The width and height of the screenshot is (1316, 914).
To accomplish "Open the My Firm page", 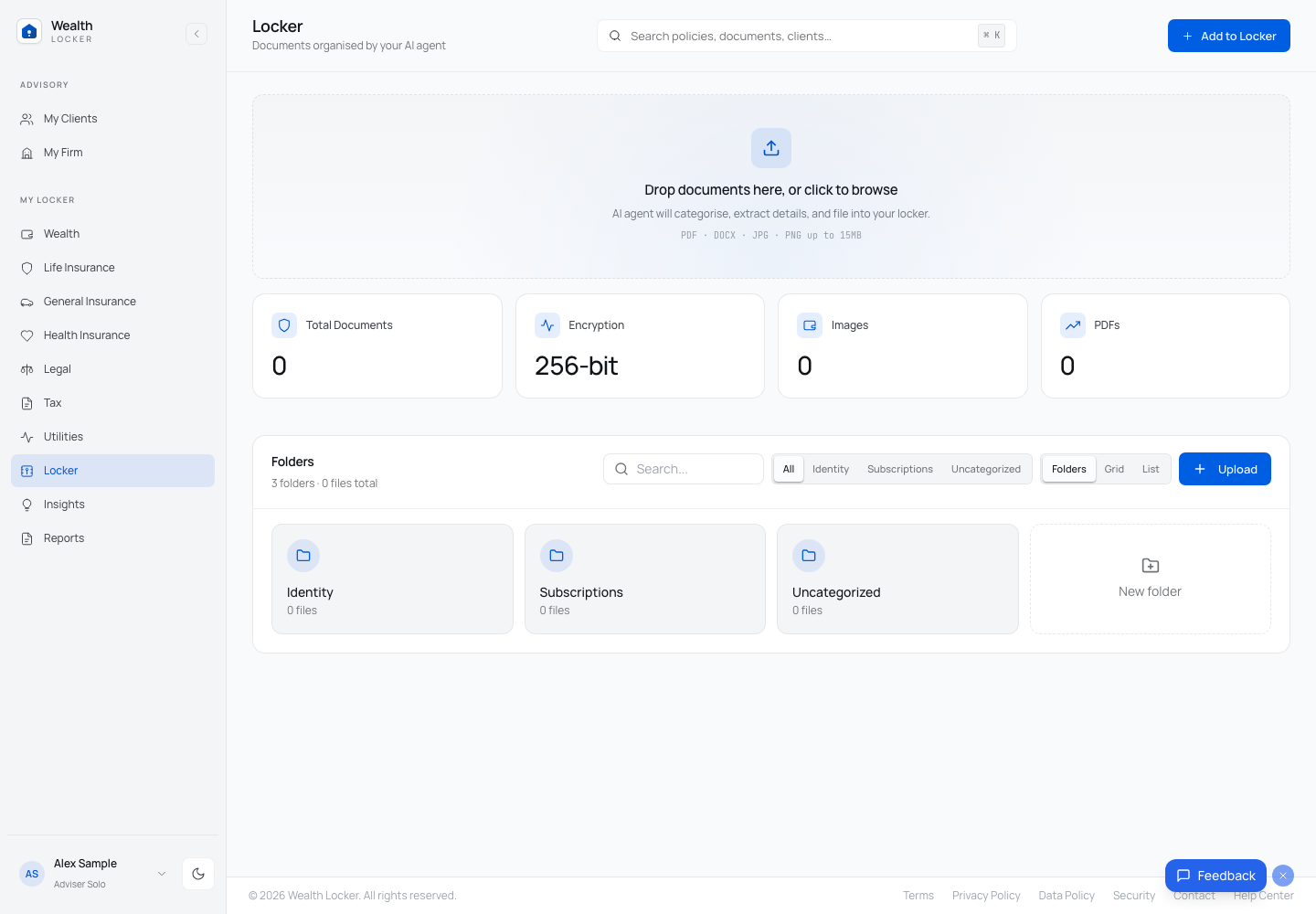I will click(112, 153).
